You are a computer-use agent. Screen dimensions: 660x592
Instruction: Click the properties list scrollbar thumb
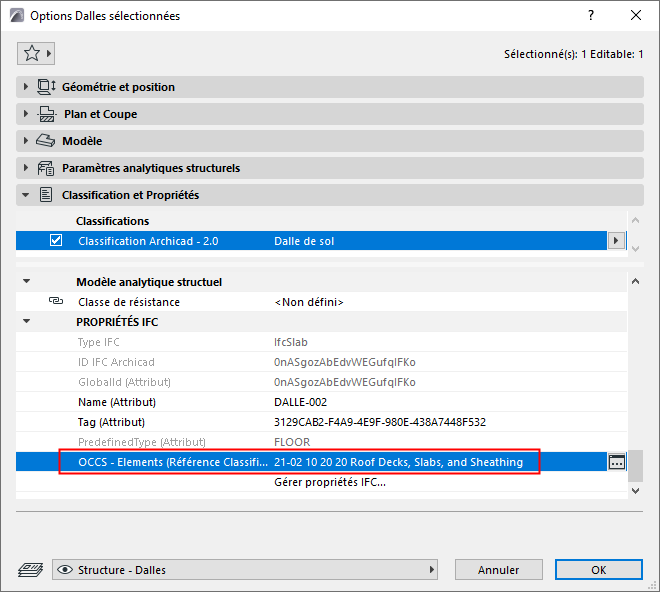[636, 465]
